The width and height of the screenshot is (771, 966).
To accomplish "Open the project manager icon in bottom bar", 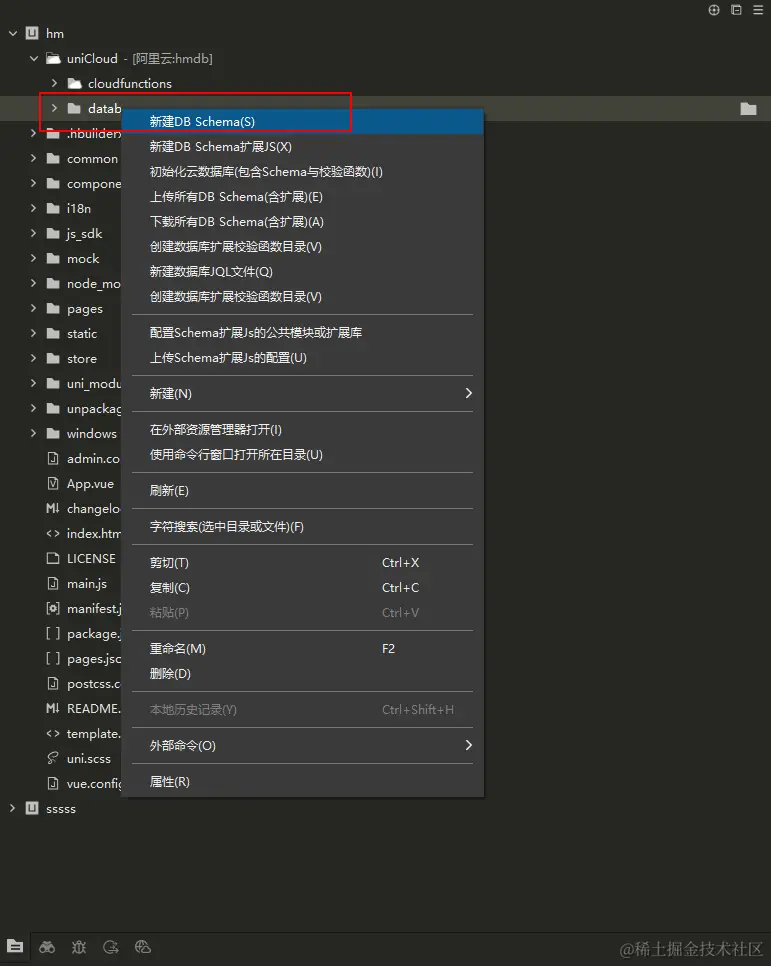I will point(15,946).
